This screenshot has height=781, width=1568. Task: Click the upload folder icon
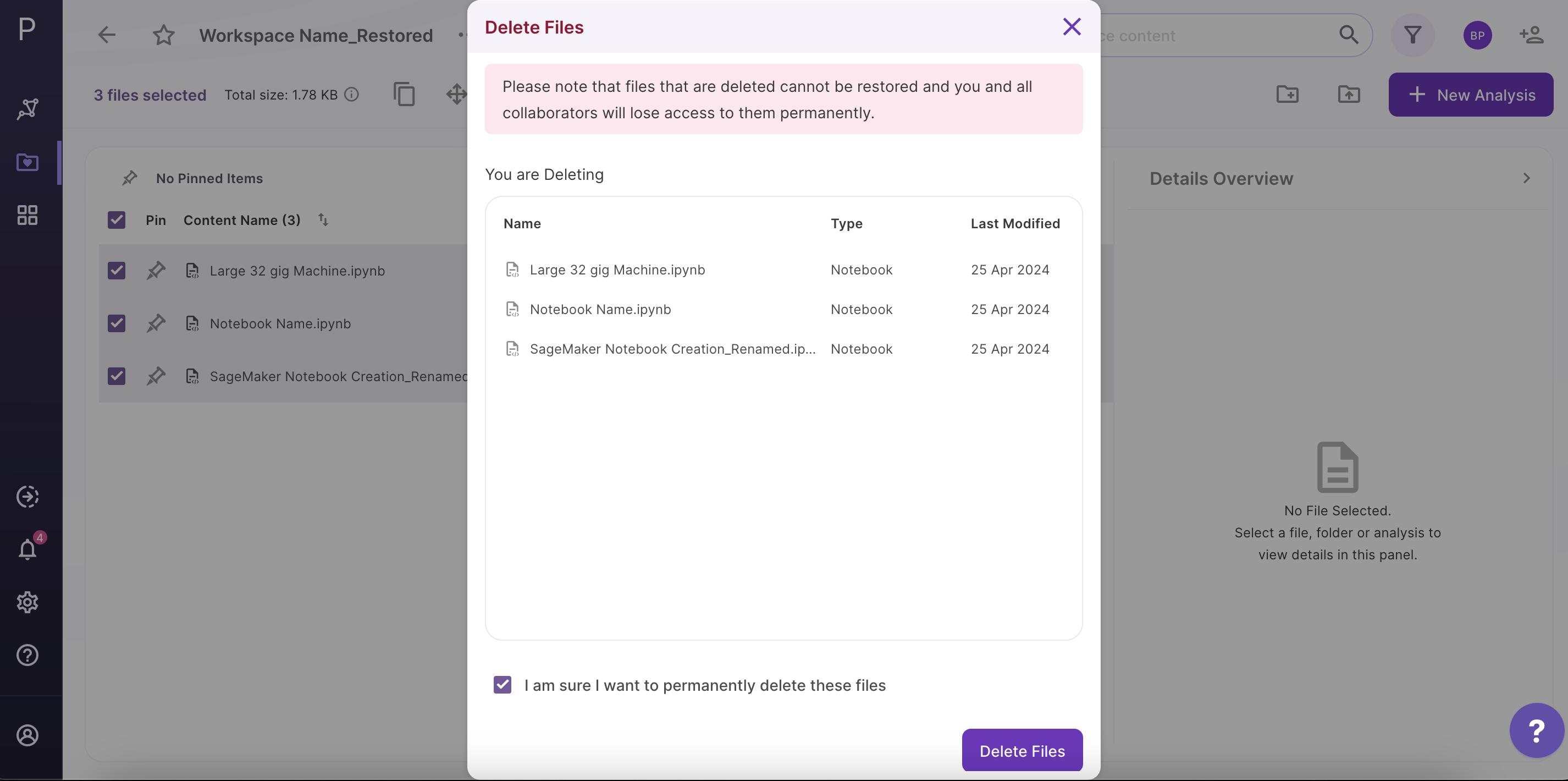(1349, 95)
